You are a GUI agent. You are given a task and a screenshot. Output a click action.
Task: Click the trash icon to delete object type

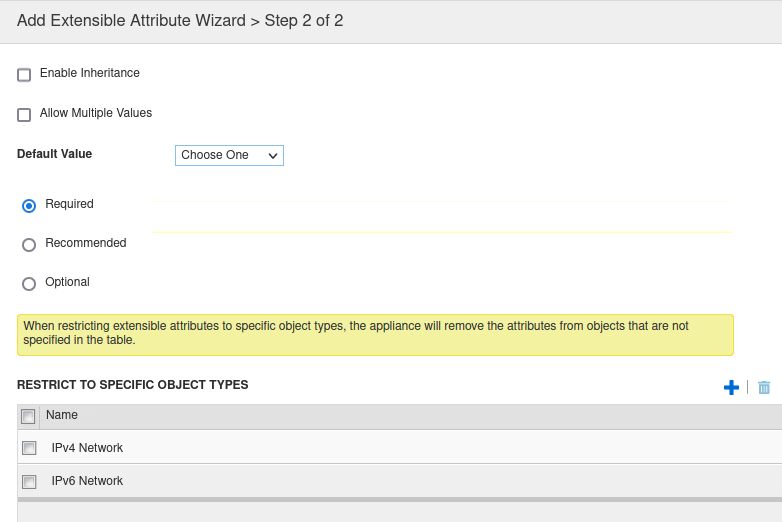pyautogui.click(x=764, y=387)
